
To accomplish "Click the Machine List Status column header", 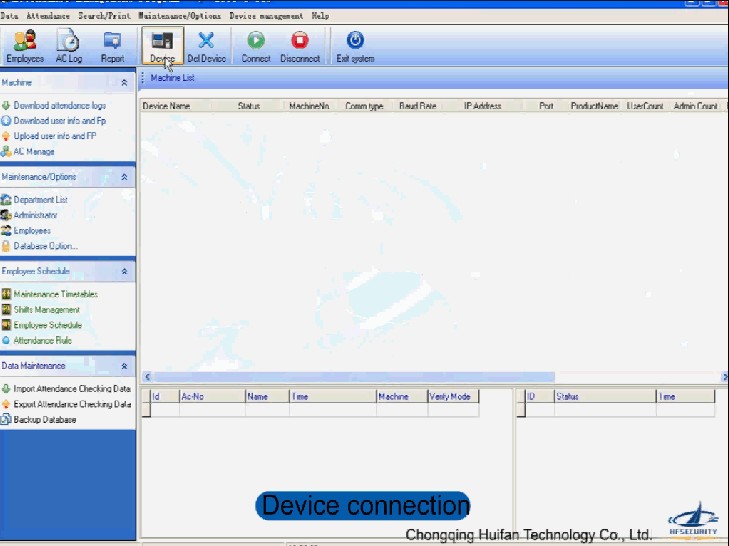I will point(249,106).
